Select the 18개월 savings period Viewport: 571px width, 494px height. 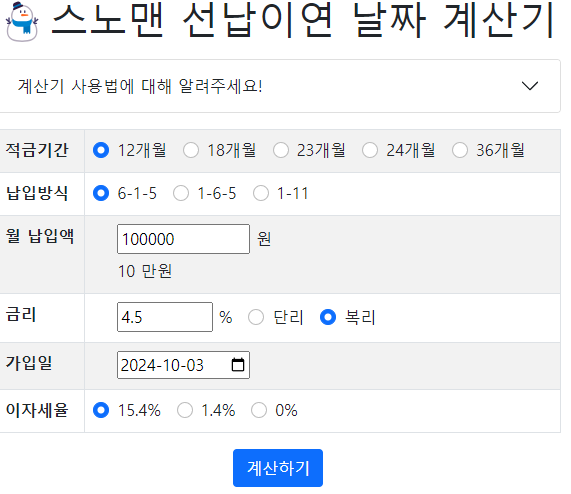pyautogui.click(x=191, y=150)
